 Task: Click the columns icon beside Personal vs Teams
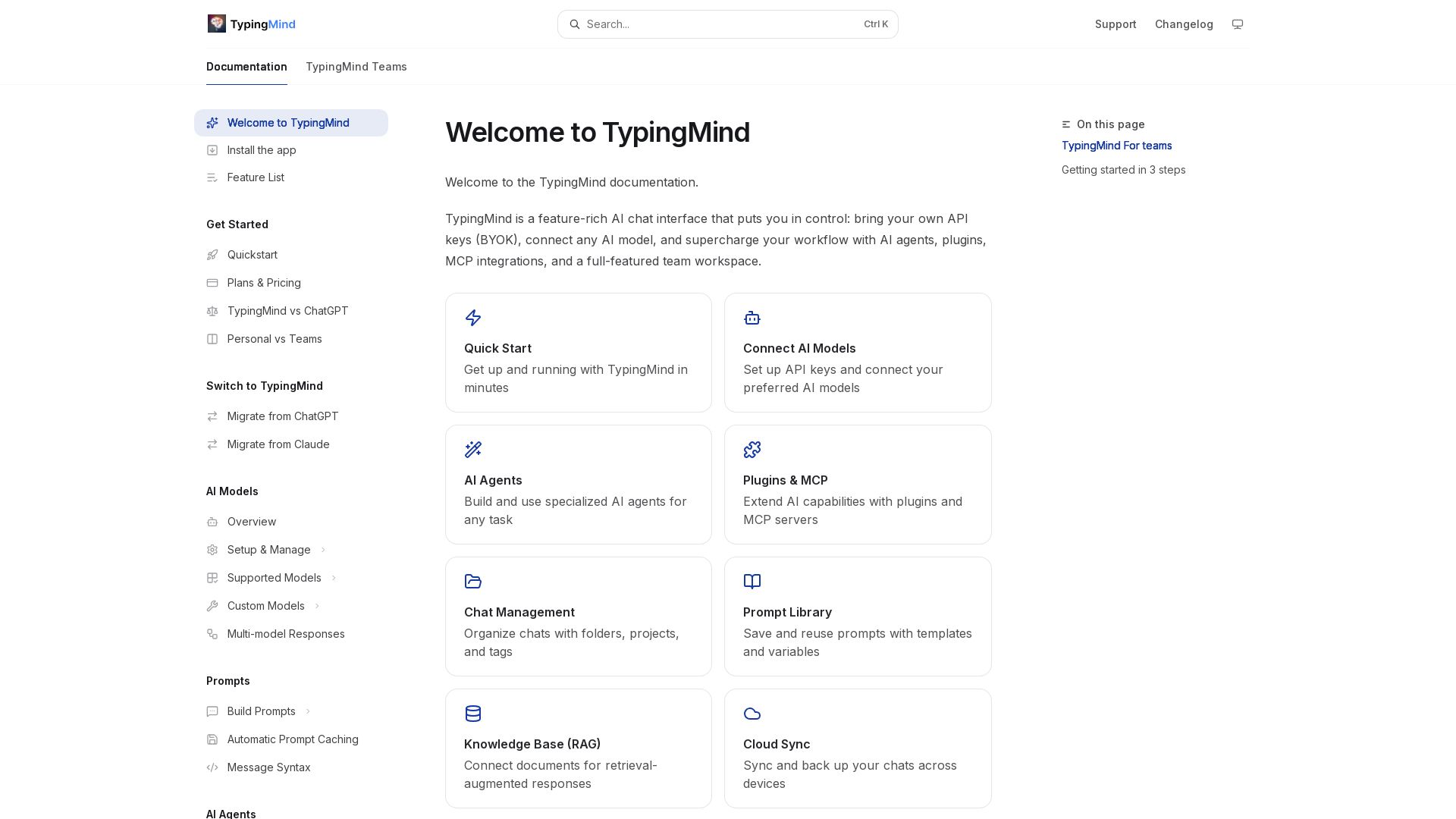tap(212, 339)
